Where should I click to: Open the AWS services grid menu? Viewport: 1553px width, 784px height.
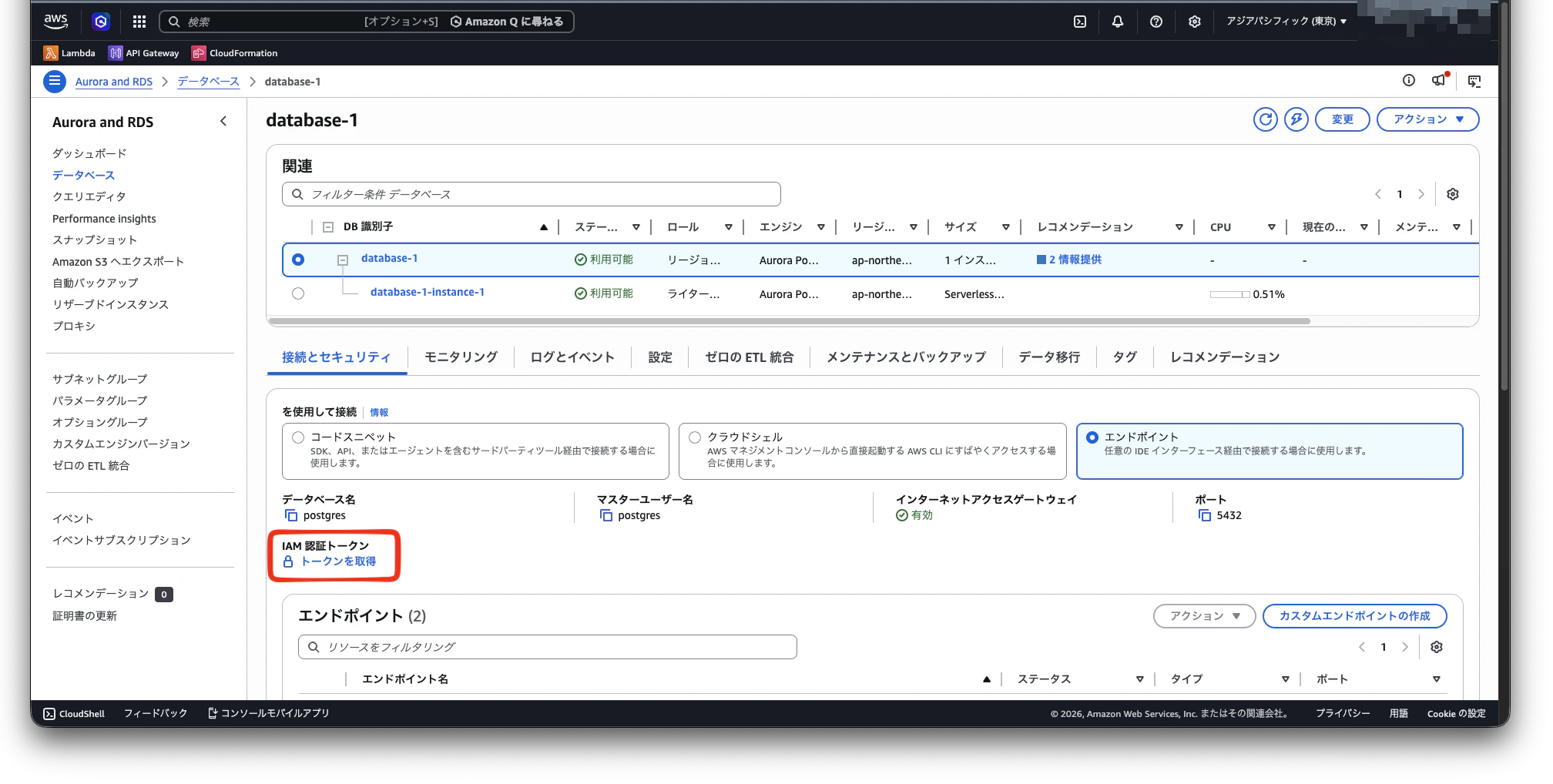coord(139,22)
